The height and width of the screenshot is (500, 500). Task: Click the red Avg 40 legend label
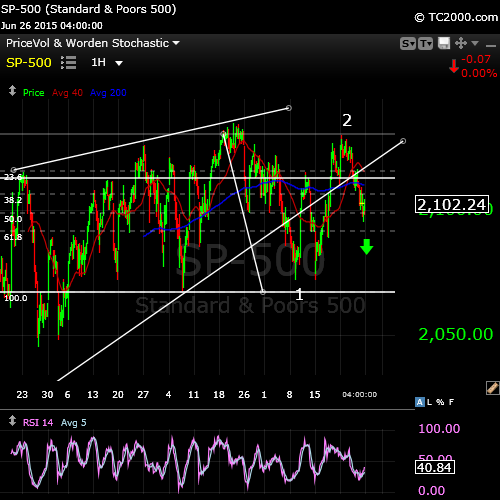coord(67,93)
